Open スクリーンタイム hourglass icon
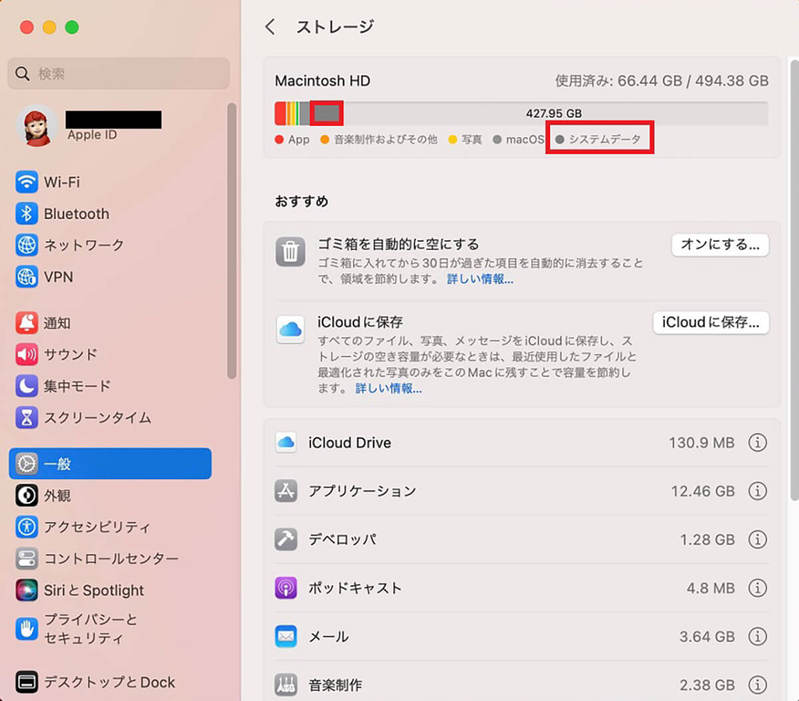 [26, 418]
